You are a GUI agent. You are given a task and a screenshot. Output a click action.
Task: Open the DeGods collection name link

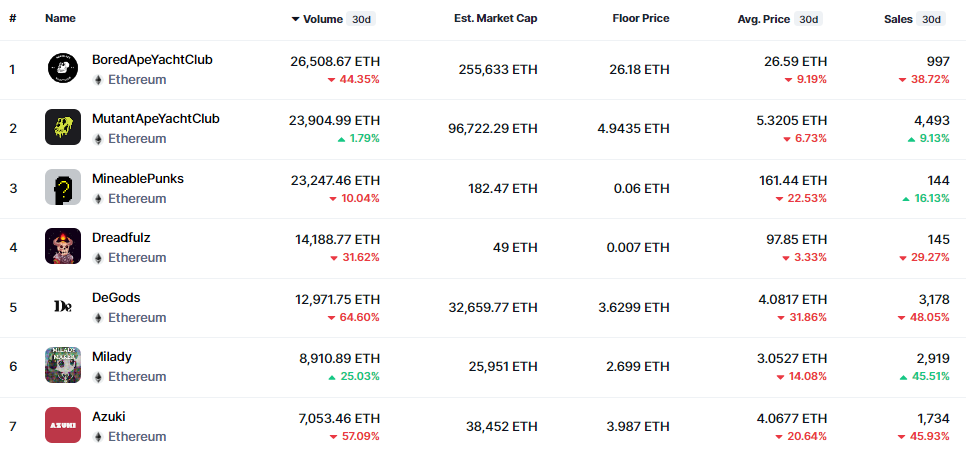[116, 297]
